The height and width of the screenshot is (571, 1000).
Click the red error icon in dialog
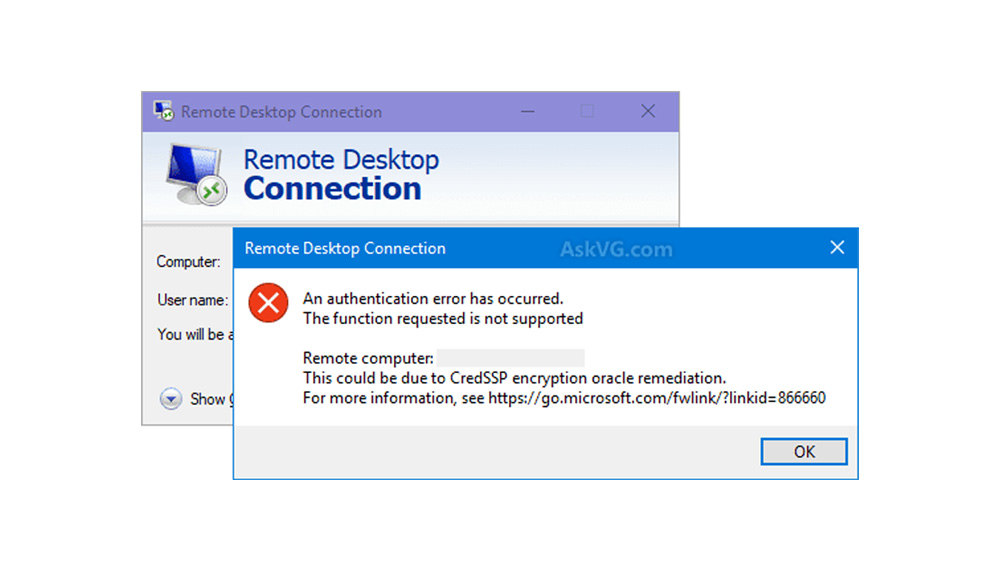click(268, 302)
